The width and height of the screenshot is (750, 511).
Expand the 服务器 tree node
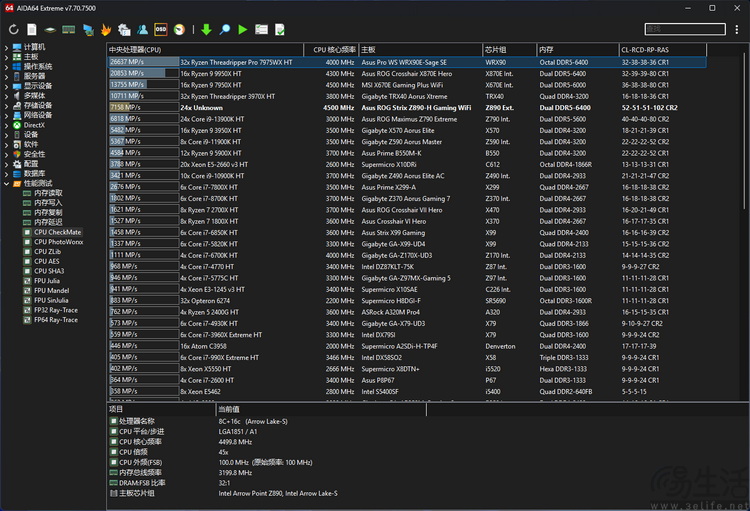[x=6, y=76]
